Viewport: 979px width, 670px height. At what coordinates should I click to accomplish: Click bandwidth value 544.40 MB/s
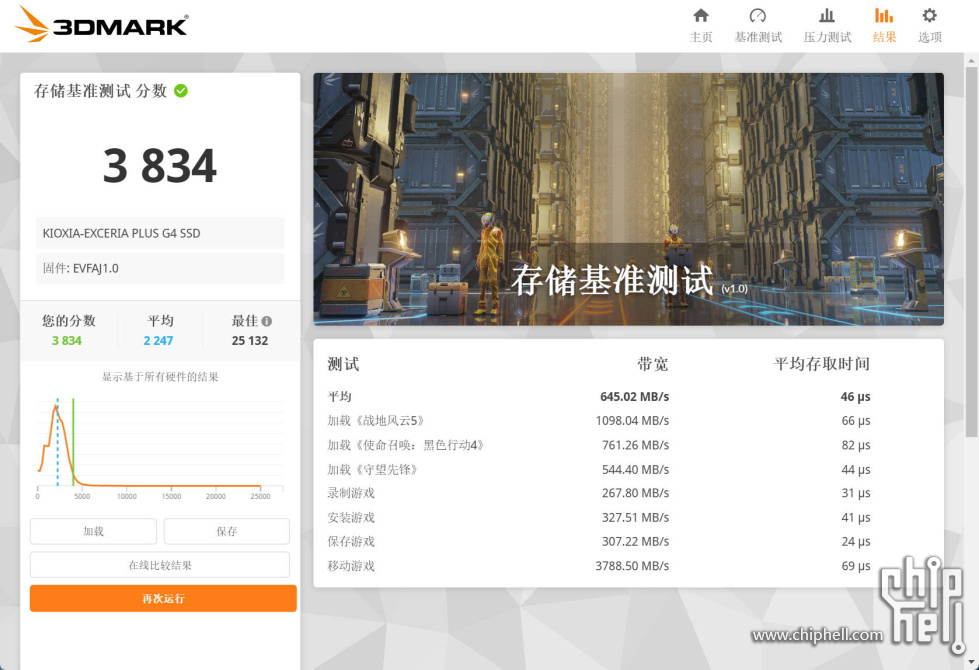pos(636,470)
